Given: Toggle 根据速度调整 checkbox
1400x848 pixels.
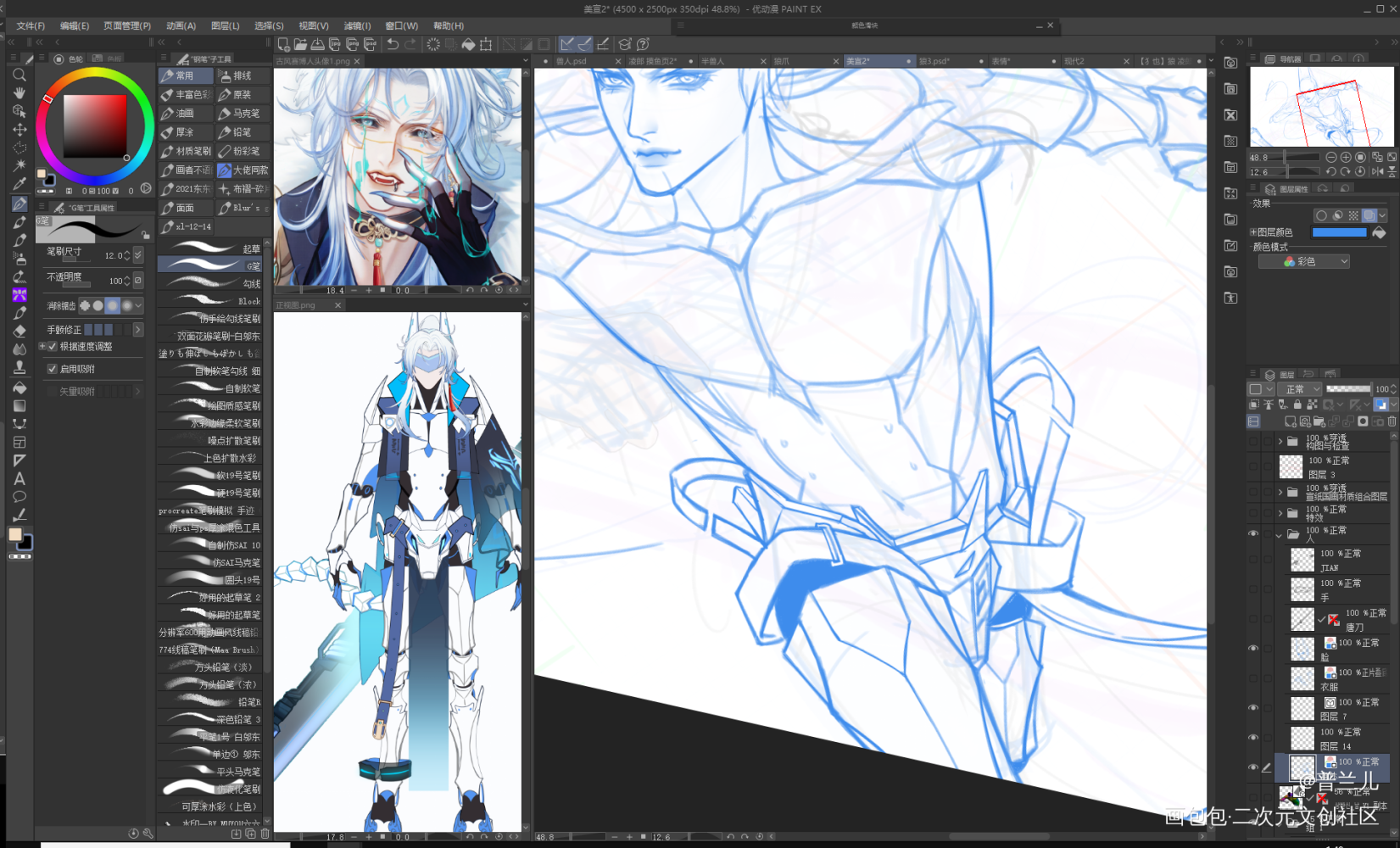Looking at the screenshot, I should point(53,347).
